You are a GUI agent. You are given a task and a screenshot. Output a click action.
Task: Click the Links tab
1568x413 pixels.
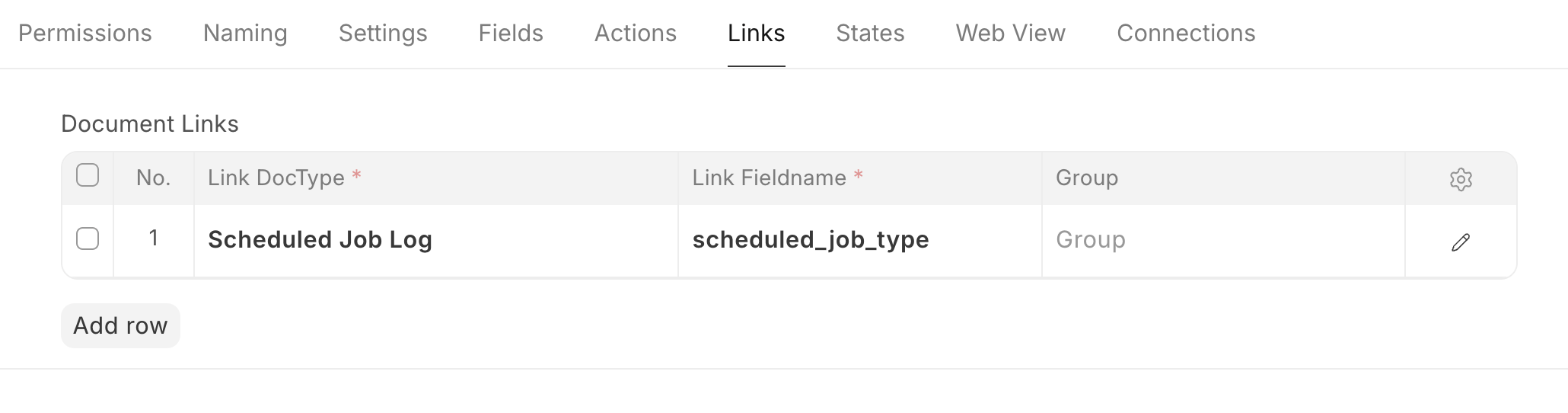(756, 34)
